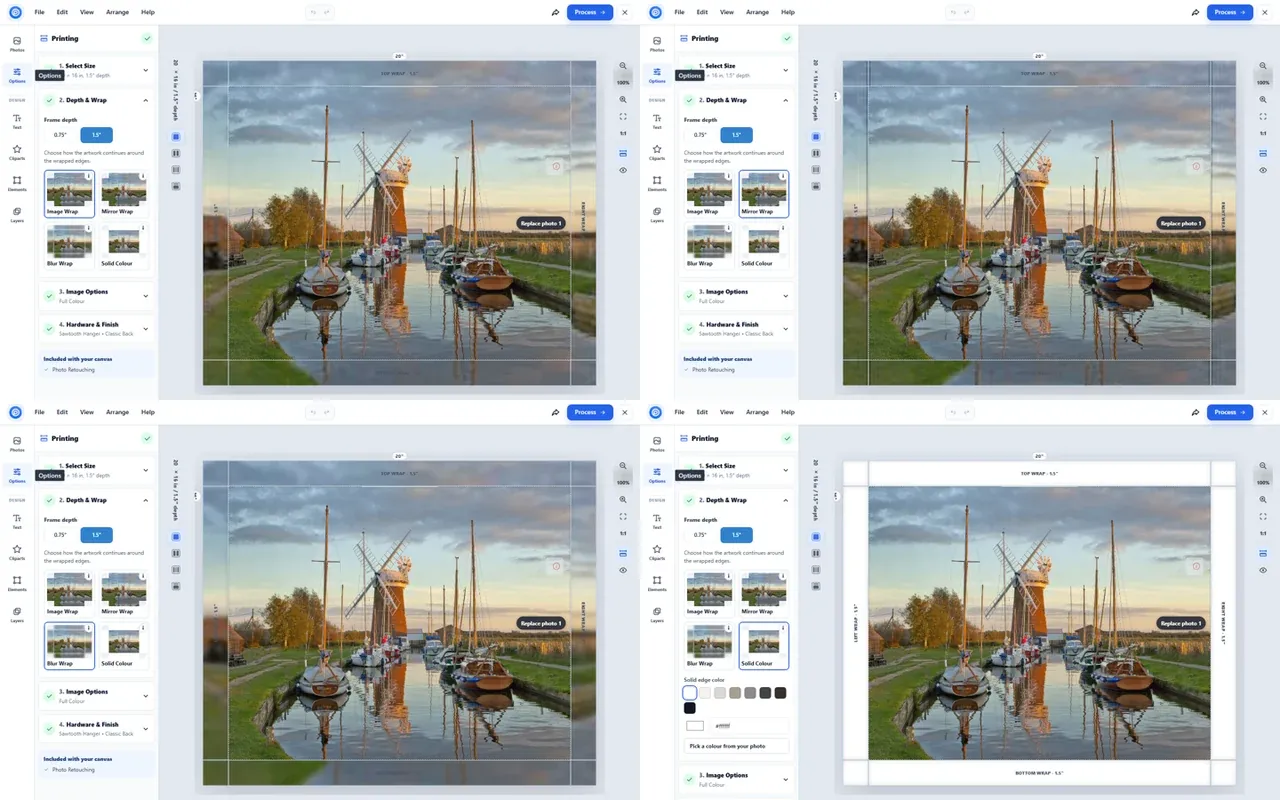This screenshot has width=1280, height=800.
Task: Click redo arrow in top-right window
Action: point(965,12)
